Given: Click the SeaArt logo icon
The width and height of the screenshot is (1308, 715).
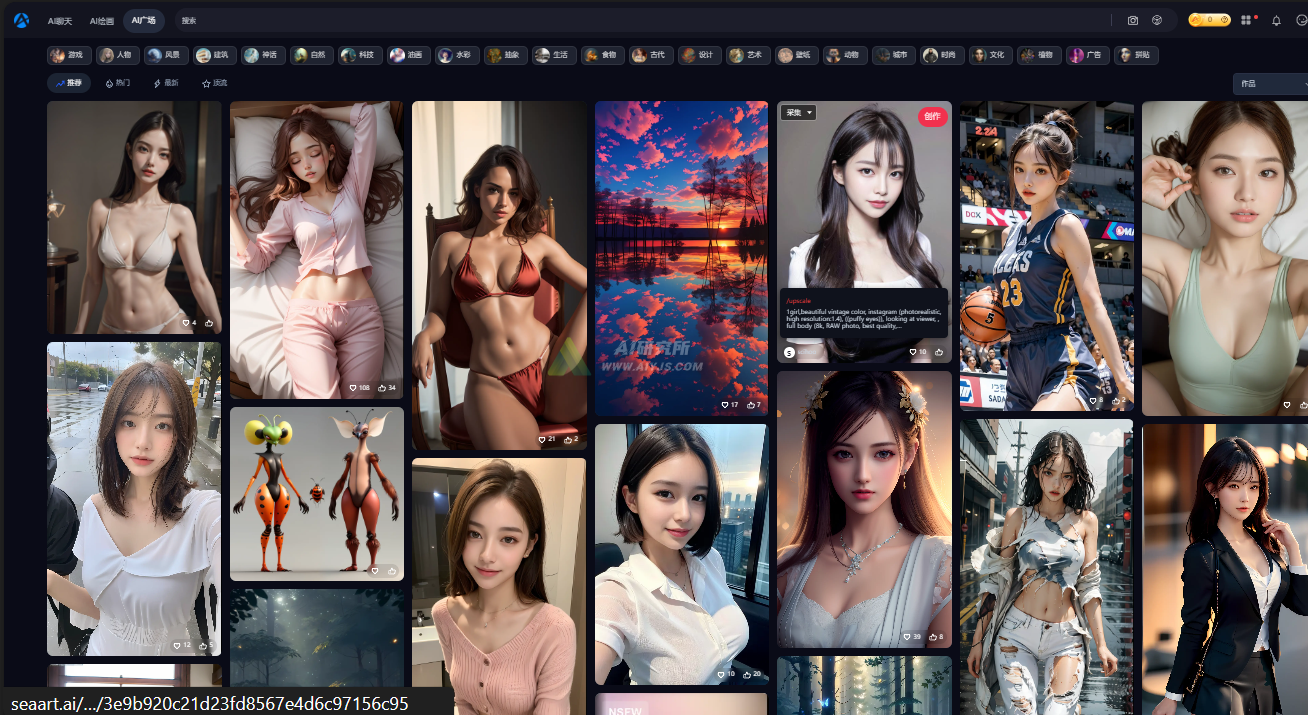Looking at the screenshot, I should tap(21, 20).
